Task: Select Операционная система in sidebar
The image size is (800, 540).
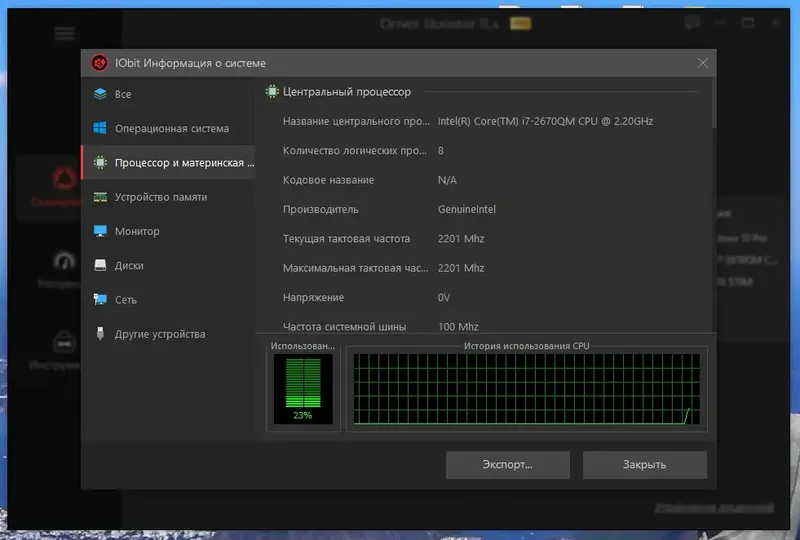Action: coord(168,128)
